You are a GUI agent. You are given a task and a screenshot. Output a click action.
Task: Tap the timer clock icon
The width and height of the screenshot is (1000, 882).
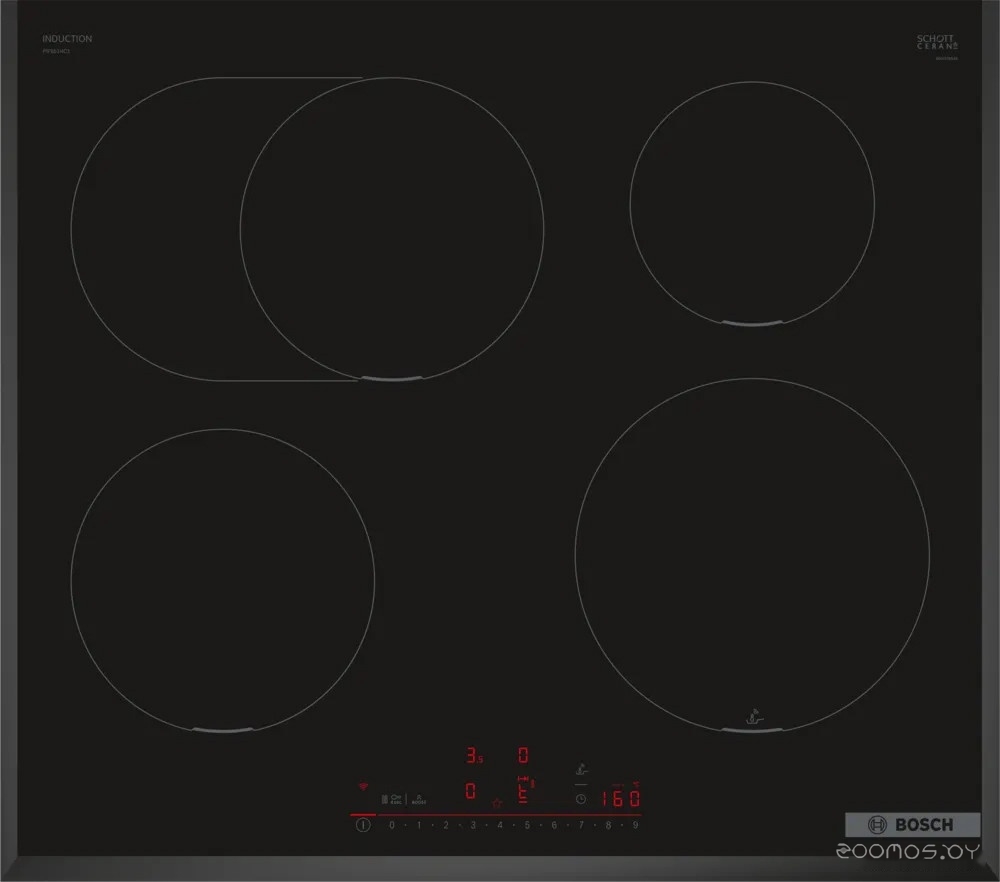click(x=580, y=799)
